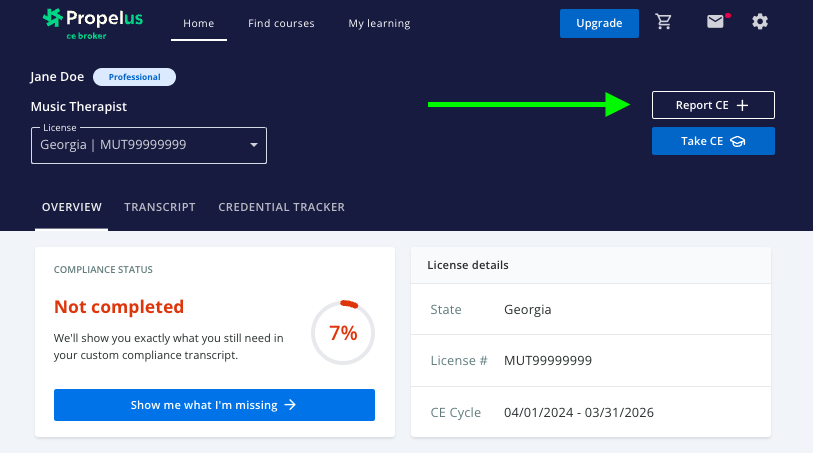Click the Professional badge next to Jane Doe
The image size is (813, 453).
pyautogui.click(x=134, y=77)
